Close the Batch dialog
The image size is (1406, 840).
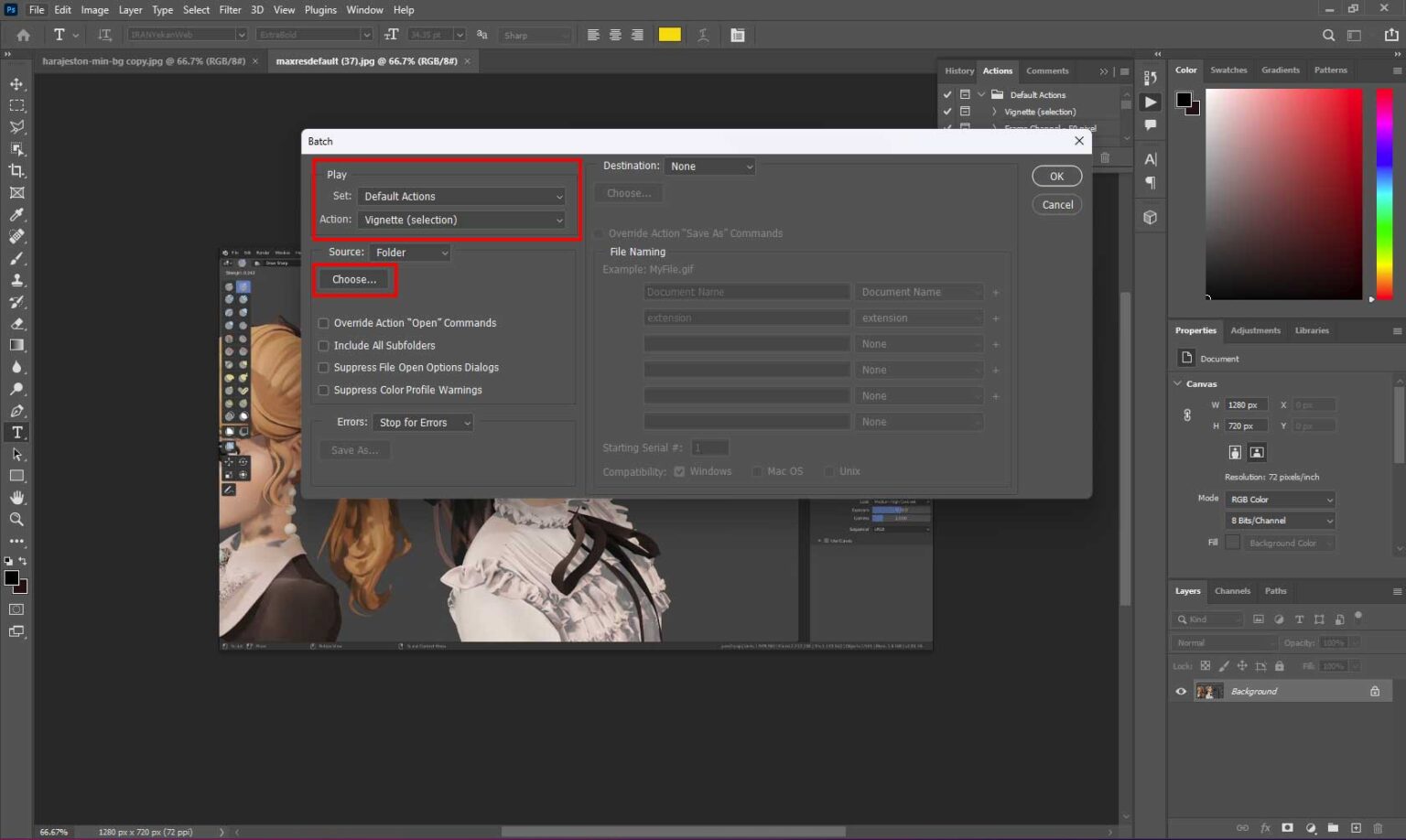click(1079, 141)
